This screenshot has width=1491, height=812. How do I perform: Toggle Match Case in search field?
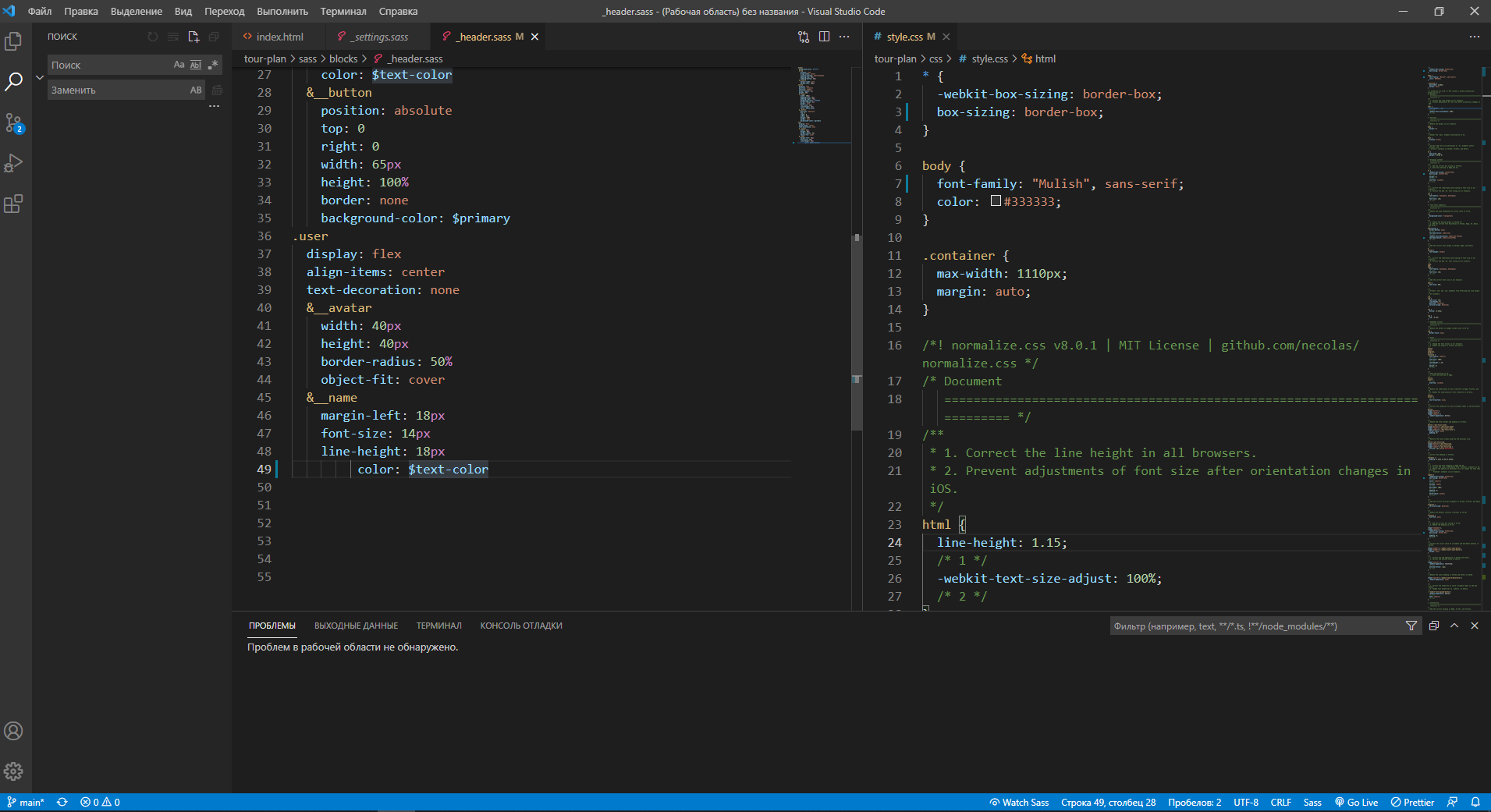coord(179,65)
